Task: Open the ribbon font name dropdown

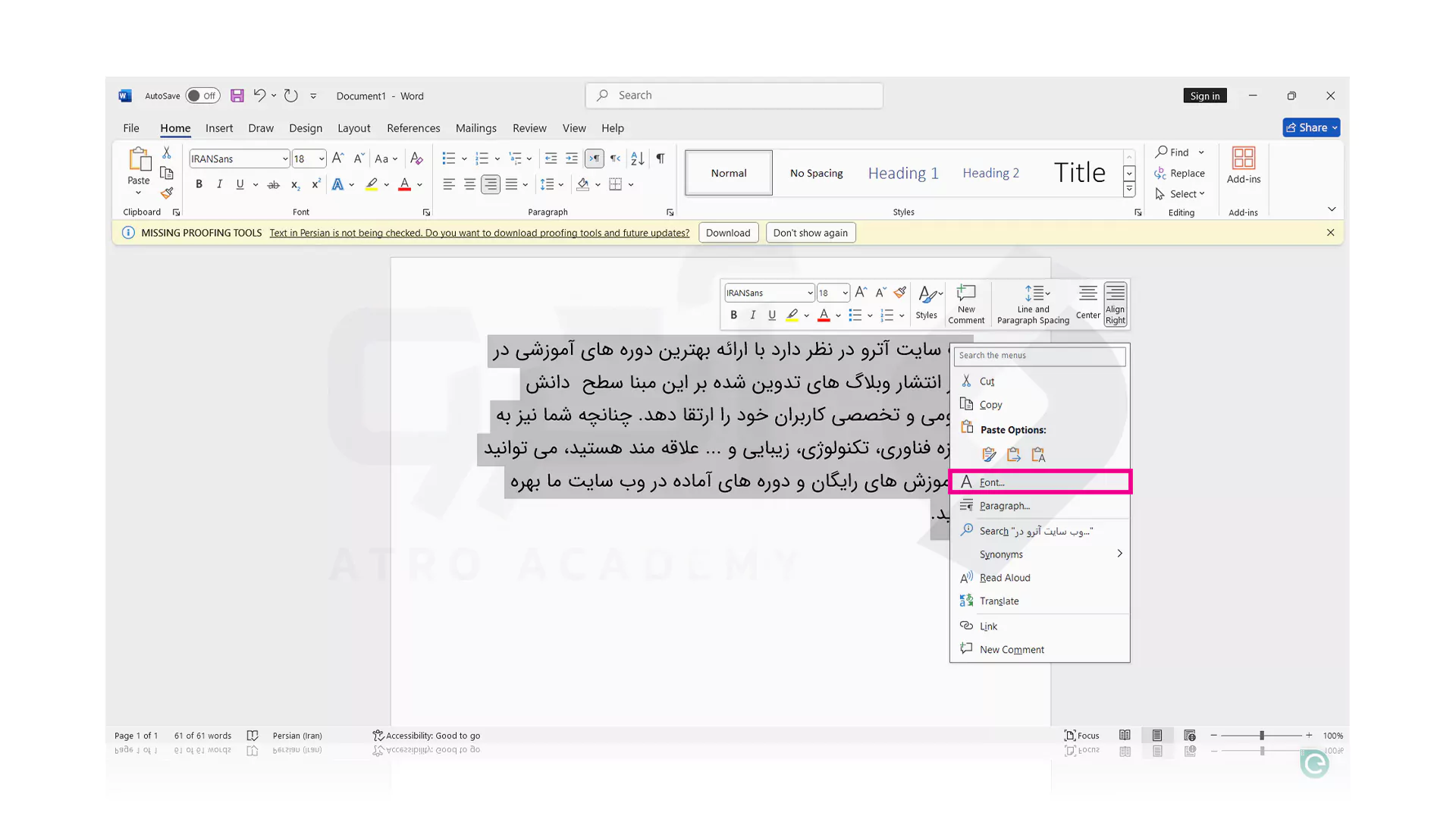Action: 285,158
